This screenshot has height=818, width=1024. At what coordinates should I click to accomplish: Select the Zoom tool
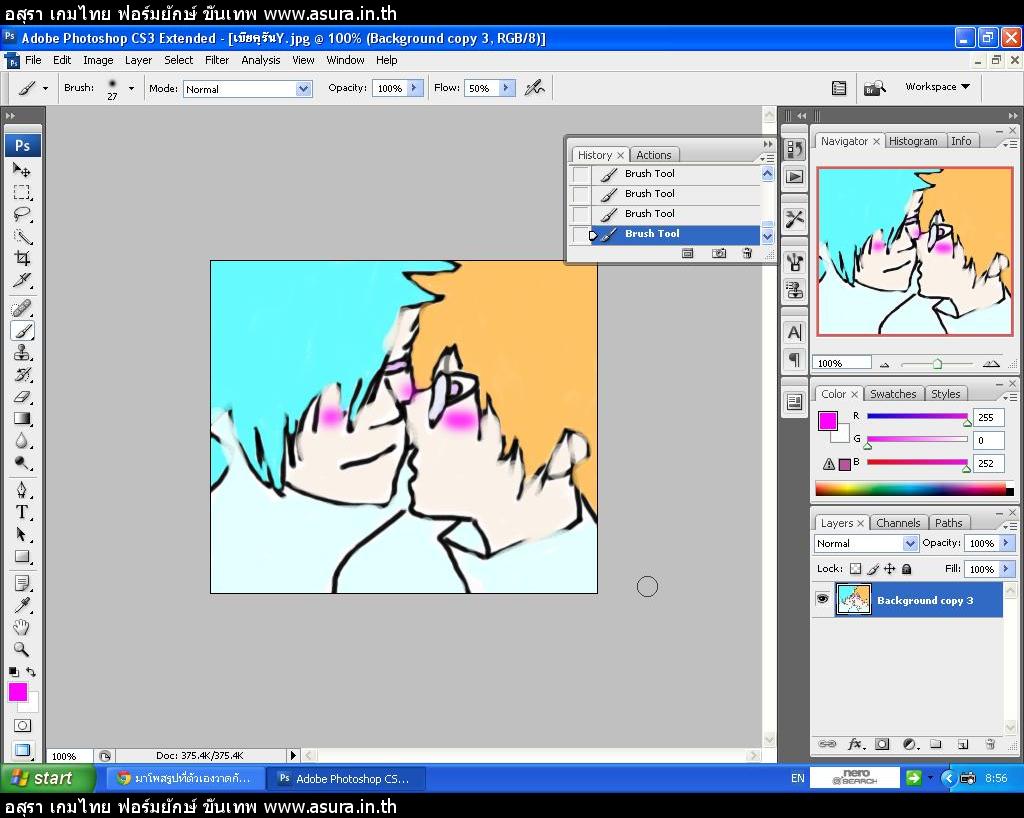click(x=22, y=650)
